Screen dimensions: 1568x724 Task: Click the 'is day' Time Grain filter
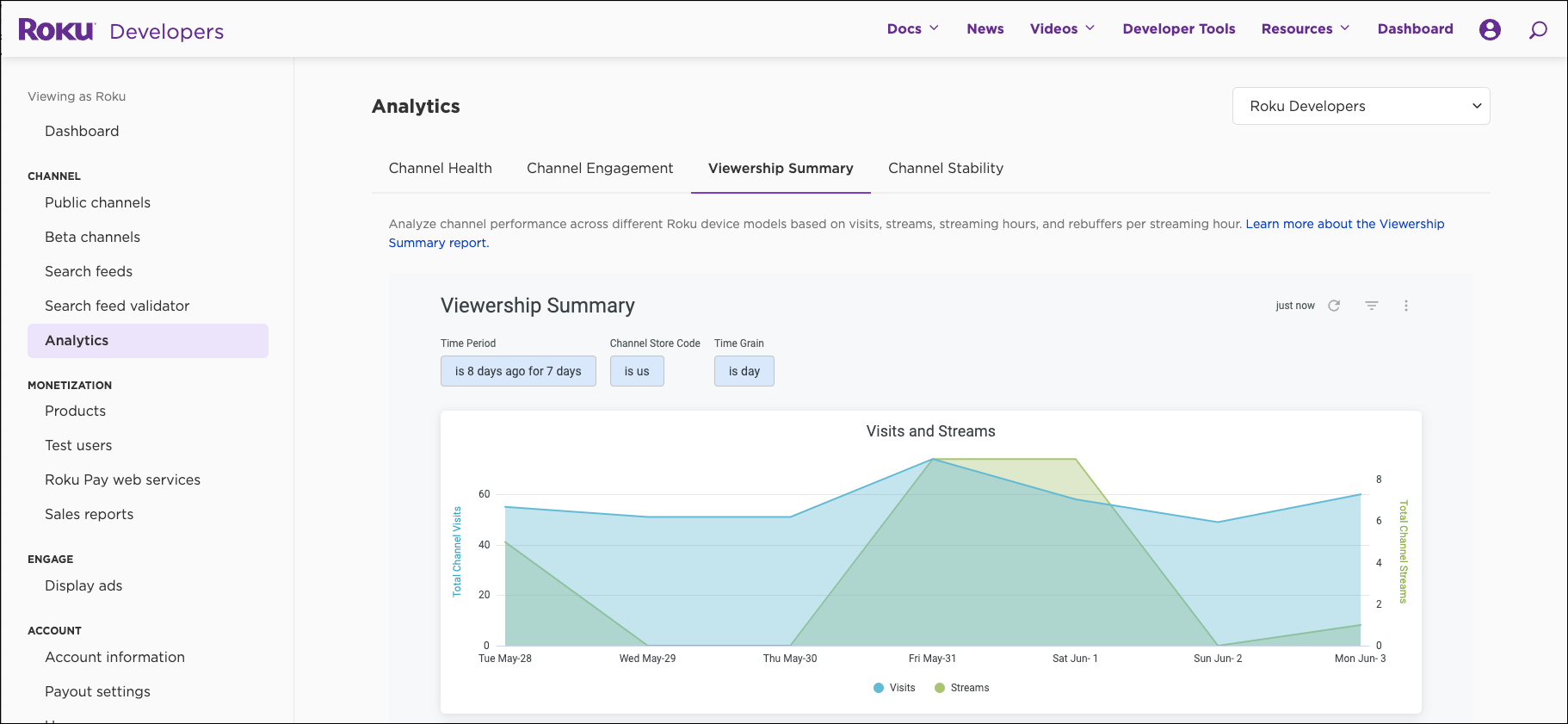[744, 371]
